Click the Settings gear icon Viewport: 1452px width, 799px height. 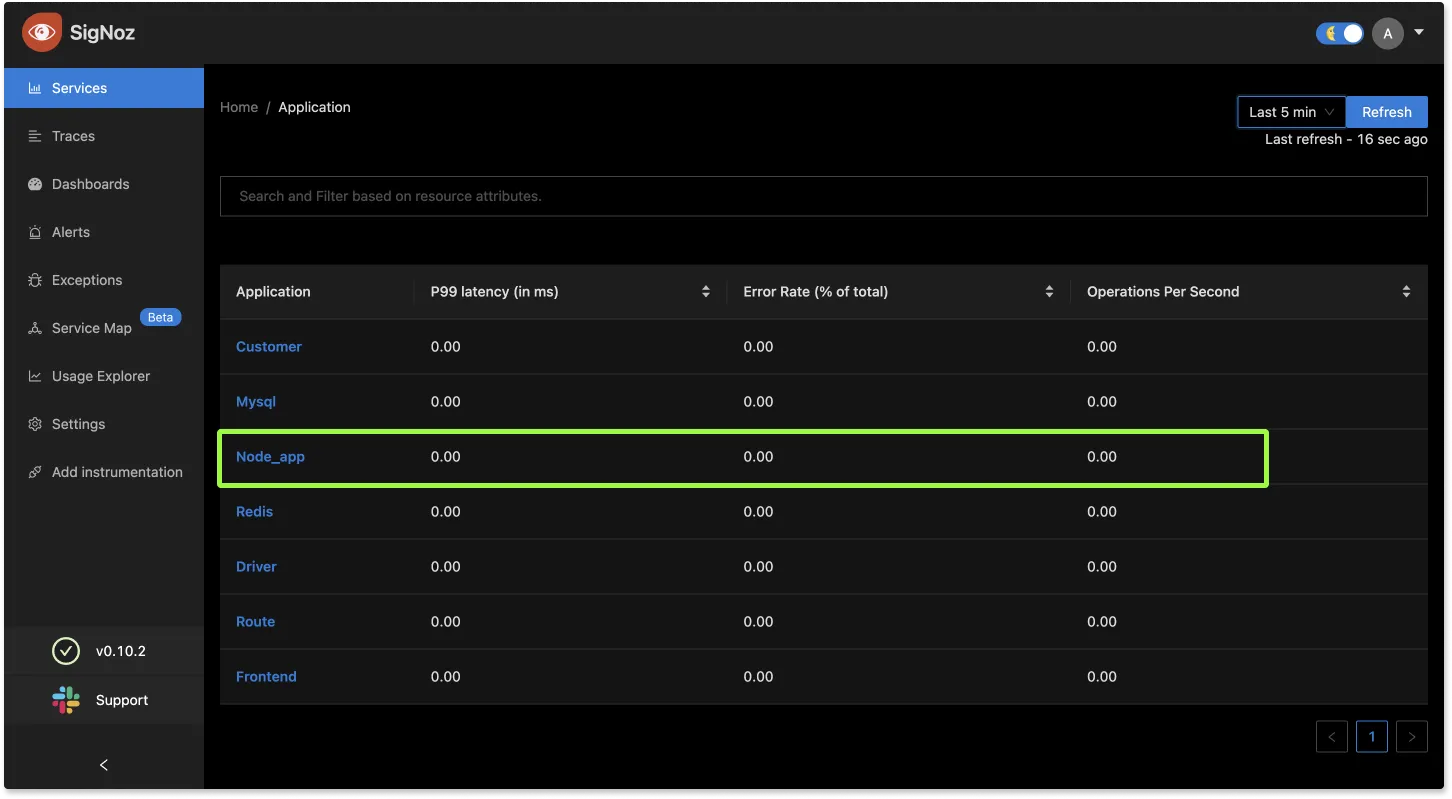tap(35, 424)
